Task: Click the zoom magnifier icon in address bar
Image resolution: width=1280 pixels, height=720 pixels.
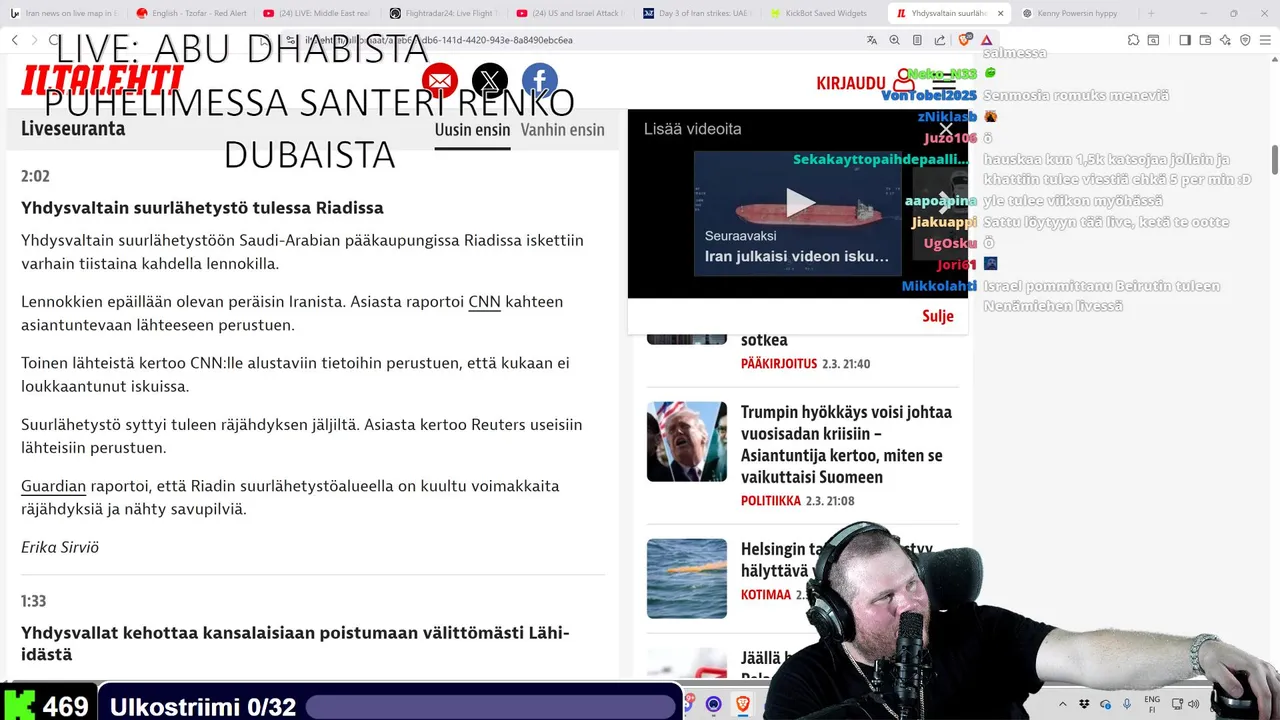Action: (895, 40)
